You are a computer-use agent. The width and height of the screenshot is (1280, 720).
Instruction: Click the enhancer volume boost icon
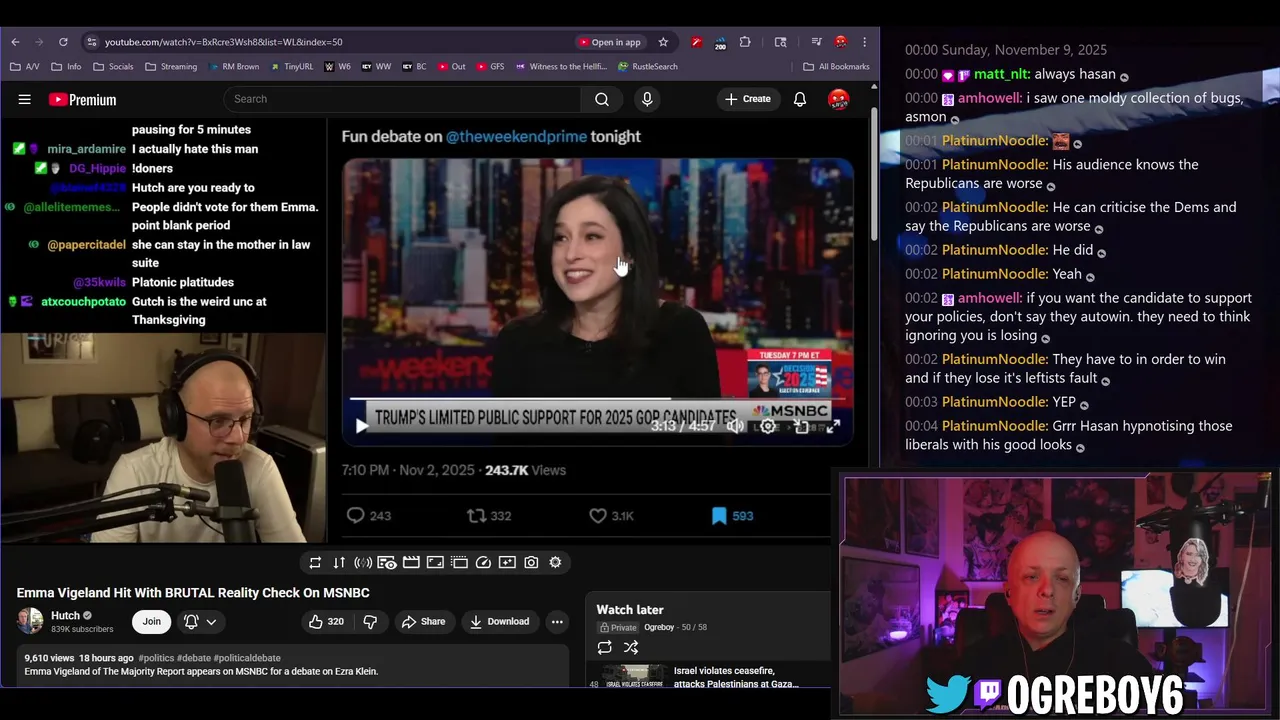(363, 563)
